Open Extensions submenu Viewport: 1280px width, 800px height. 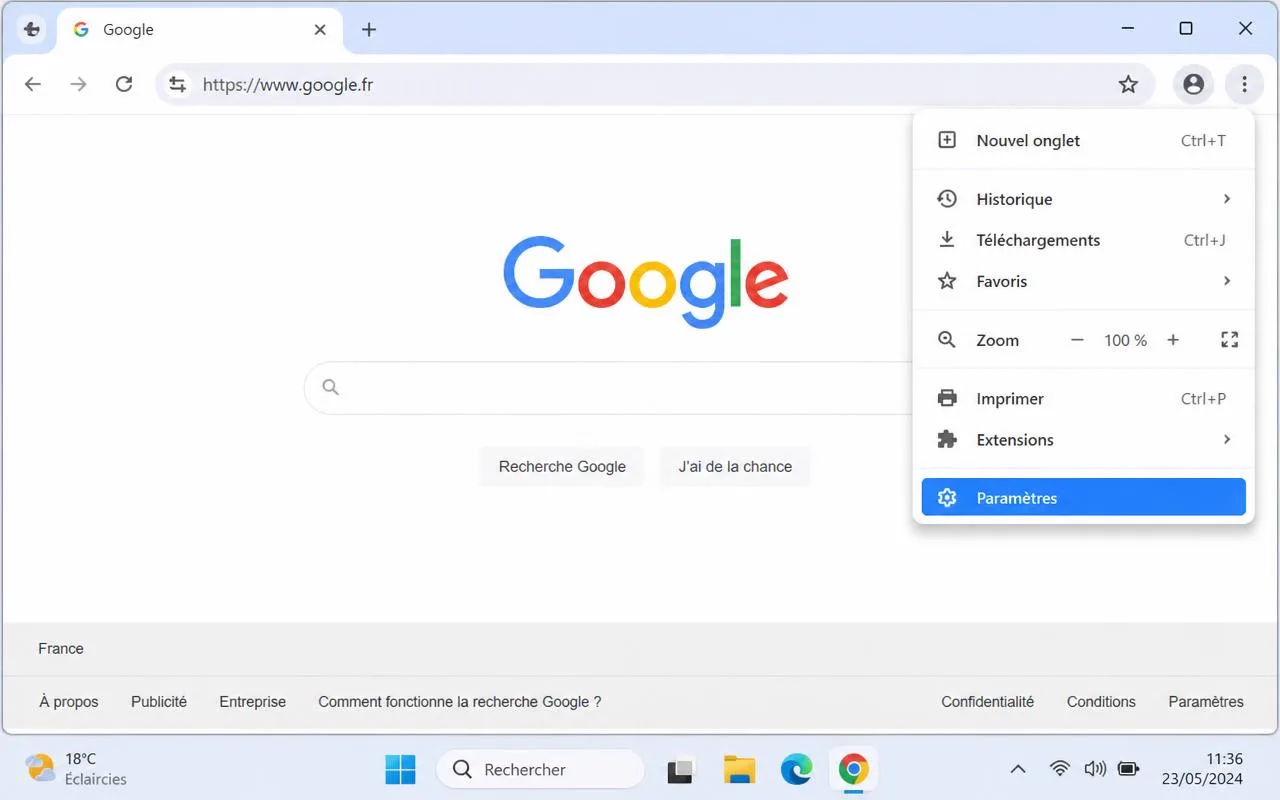point(1083,440)
